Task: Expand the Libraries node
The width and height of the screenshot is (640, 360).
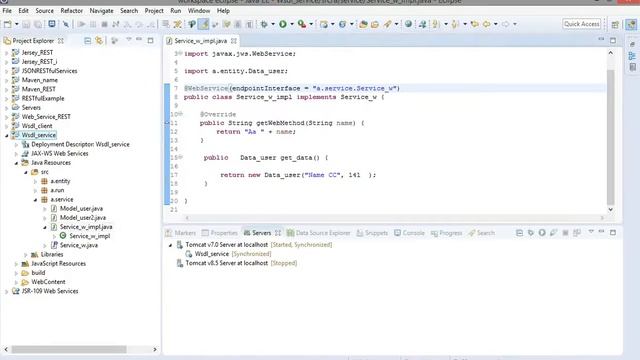Action: point(26,255)
